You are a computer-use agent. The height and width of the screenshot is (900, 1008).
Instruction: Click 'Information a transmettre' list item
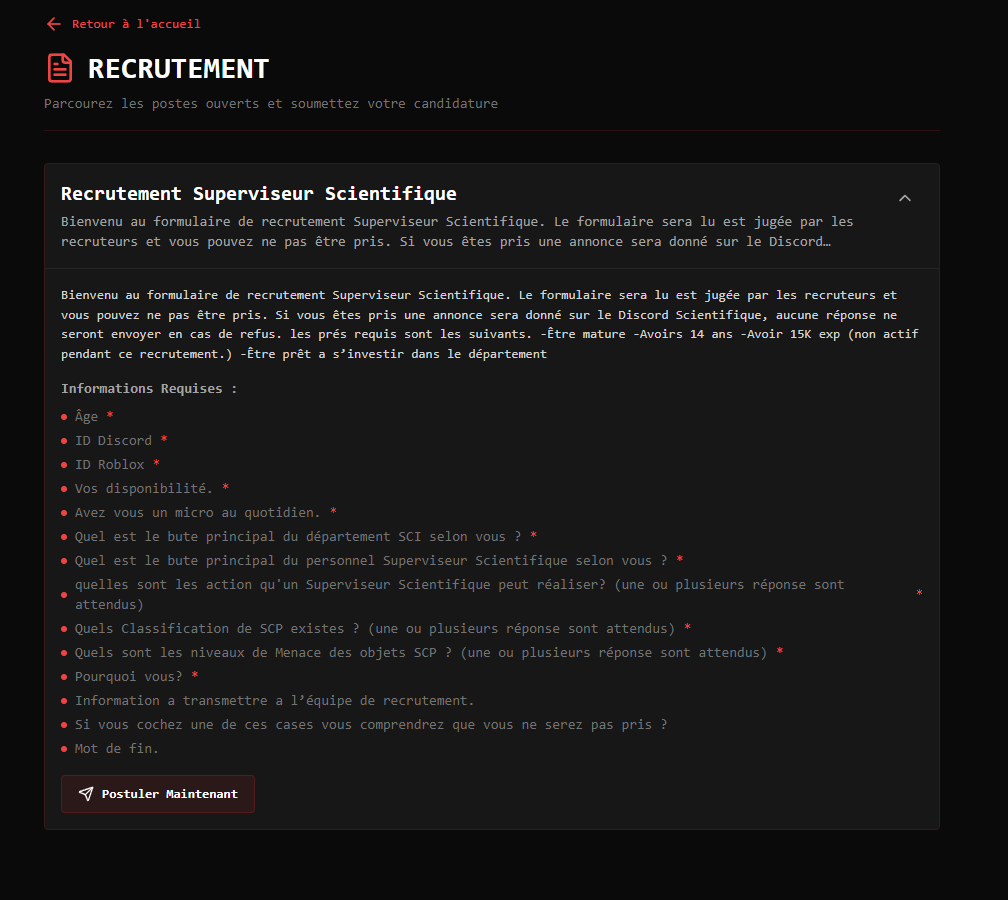tap(274, 700)
